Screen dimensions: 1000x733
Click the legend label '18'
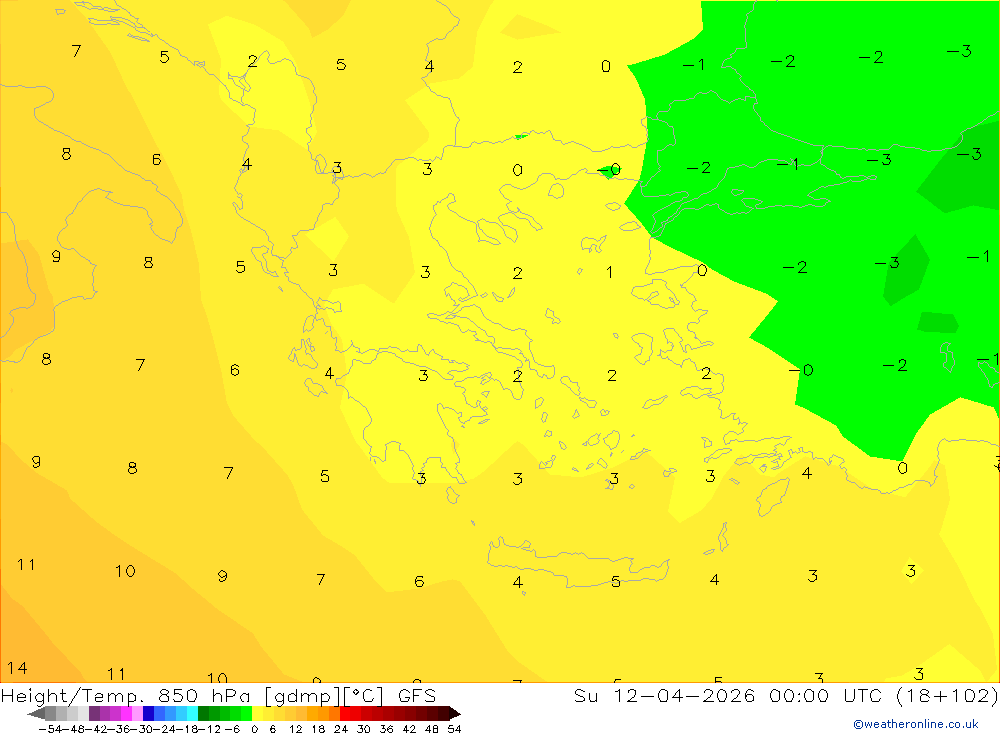point(318,729)
